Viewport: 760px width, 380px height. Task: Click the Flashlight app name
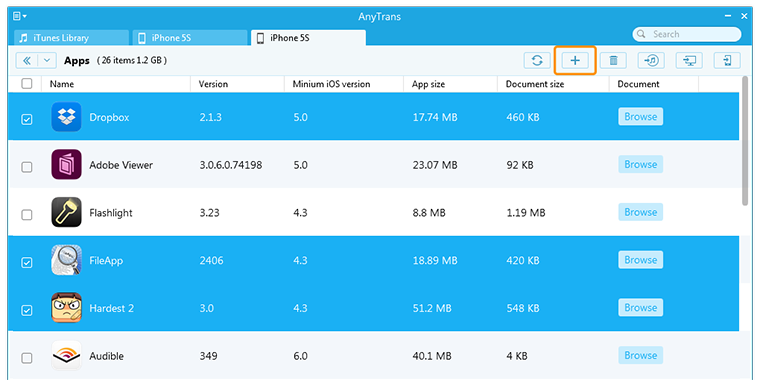pos(111,213)
